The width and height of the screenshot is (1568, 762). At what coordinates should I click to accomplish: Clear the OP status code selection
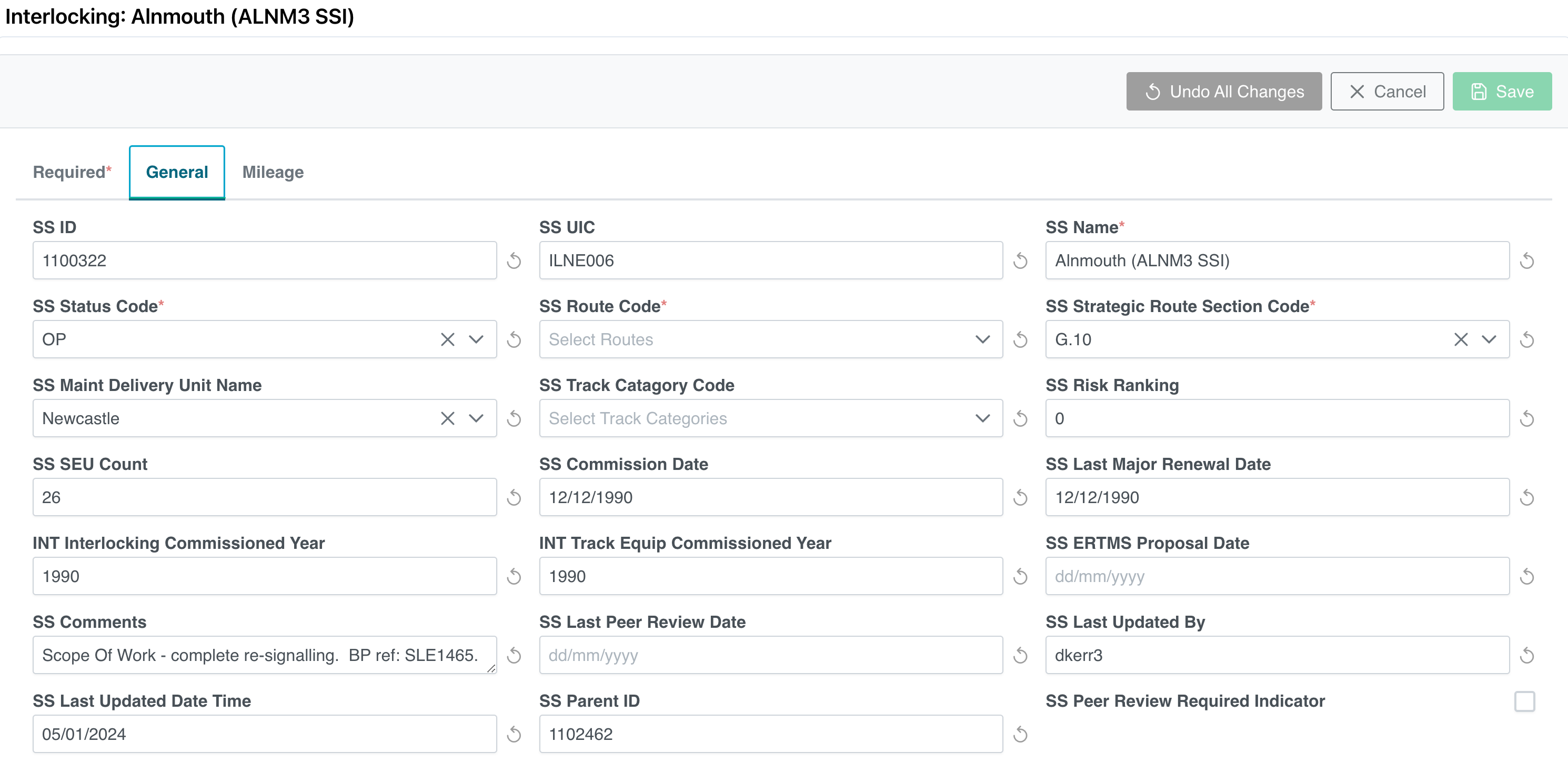(447, 339)
